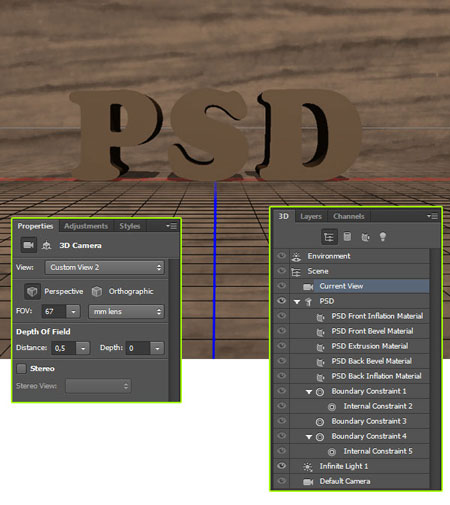Screen dimensions: 450x505
Task: Toggle visibility of Environment
Action: (x=281, y=256)
